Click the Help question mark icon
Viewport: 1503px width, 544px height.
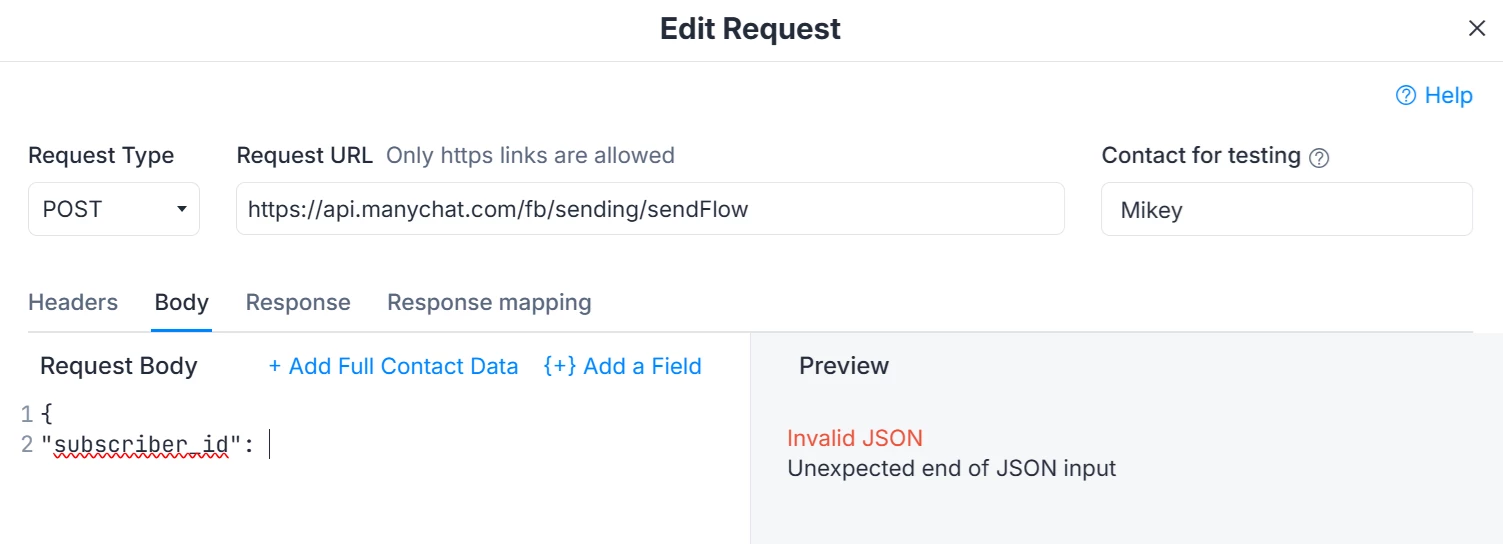(1406, 96)
